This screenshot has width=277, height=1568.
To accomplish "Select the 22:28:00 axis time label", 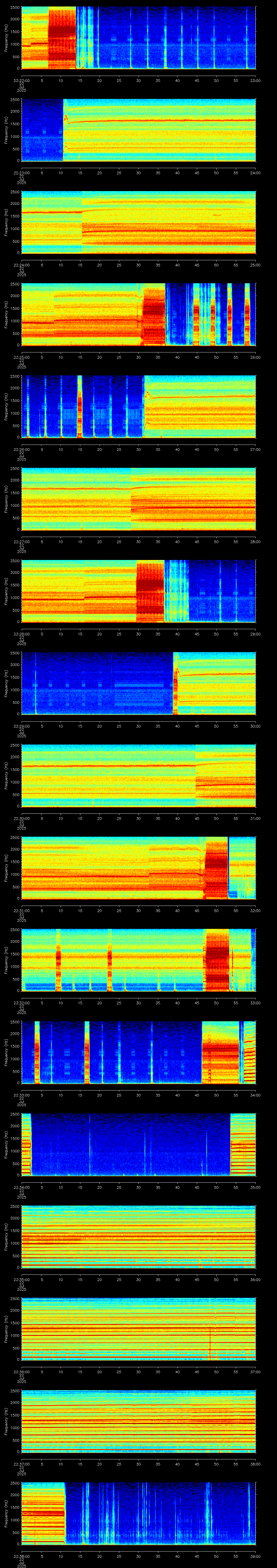I will [21, 634].
